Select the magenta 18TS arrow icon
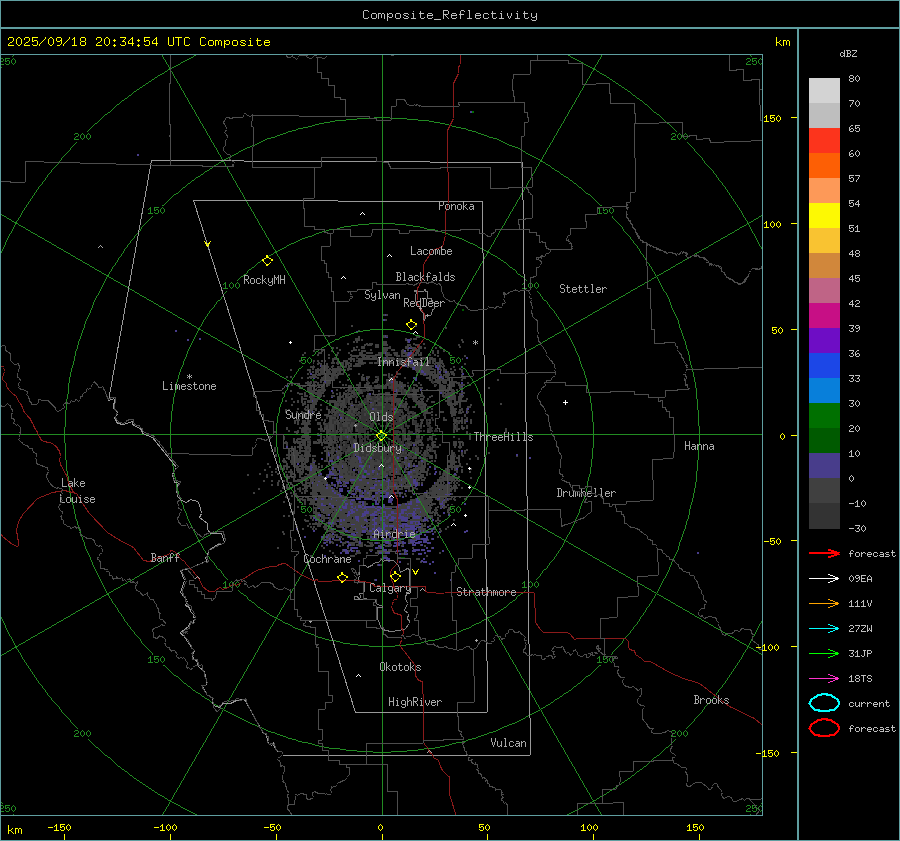Screen dimensions: 900x841 [x=824, y=678]
